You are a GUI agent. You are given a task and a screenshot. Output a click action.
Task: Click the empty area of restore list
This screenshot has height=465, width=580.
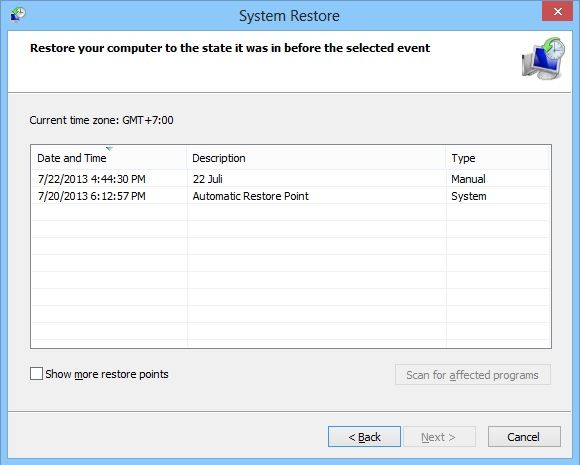click(x=291, y=276)
